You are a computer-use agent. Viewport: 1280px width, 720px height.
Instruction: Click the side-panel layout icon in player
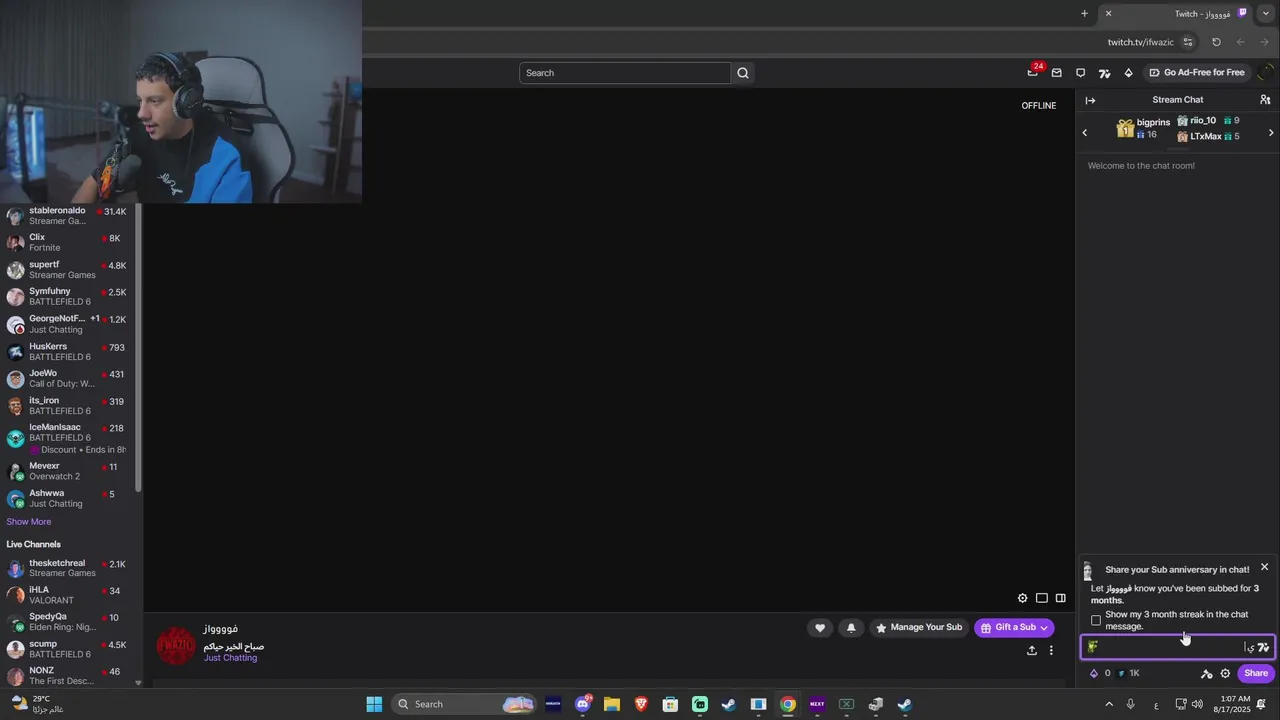click(1060, 598)
